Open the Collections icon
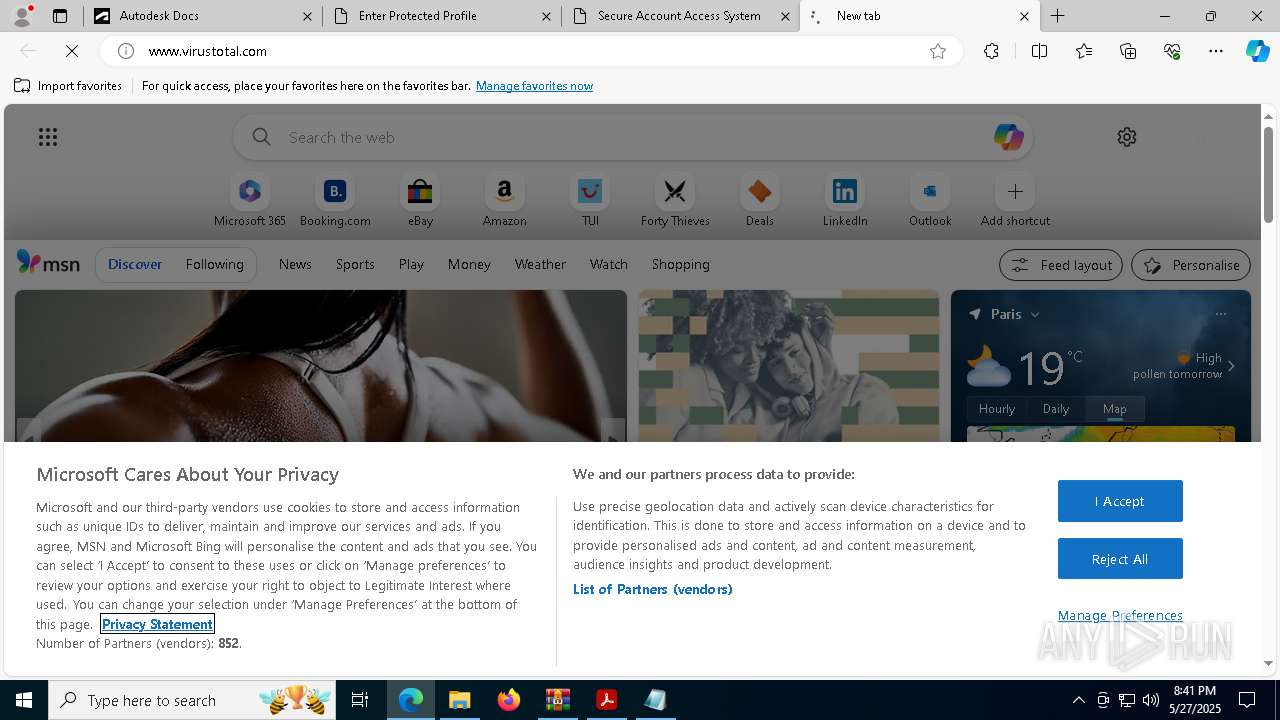This screenshot has height=720, width=1280. [1128, 51]
